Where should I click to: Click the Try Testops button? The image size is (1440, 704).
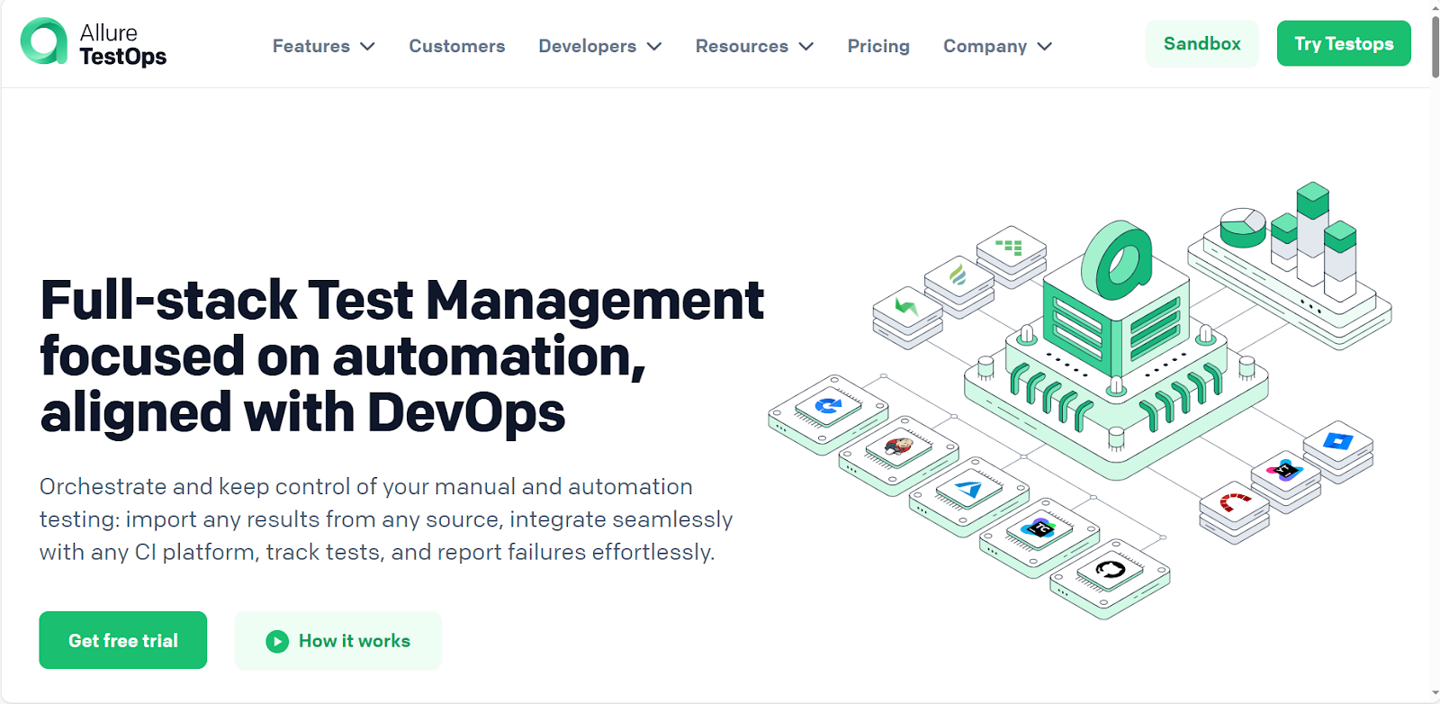coord(1344,44)
